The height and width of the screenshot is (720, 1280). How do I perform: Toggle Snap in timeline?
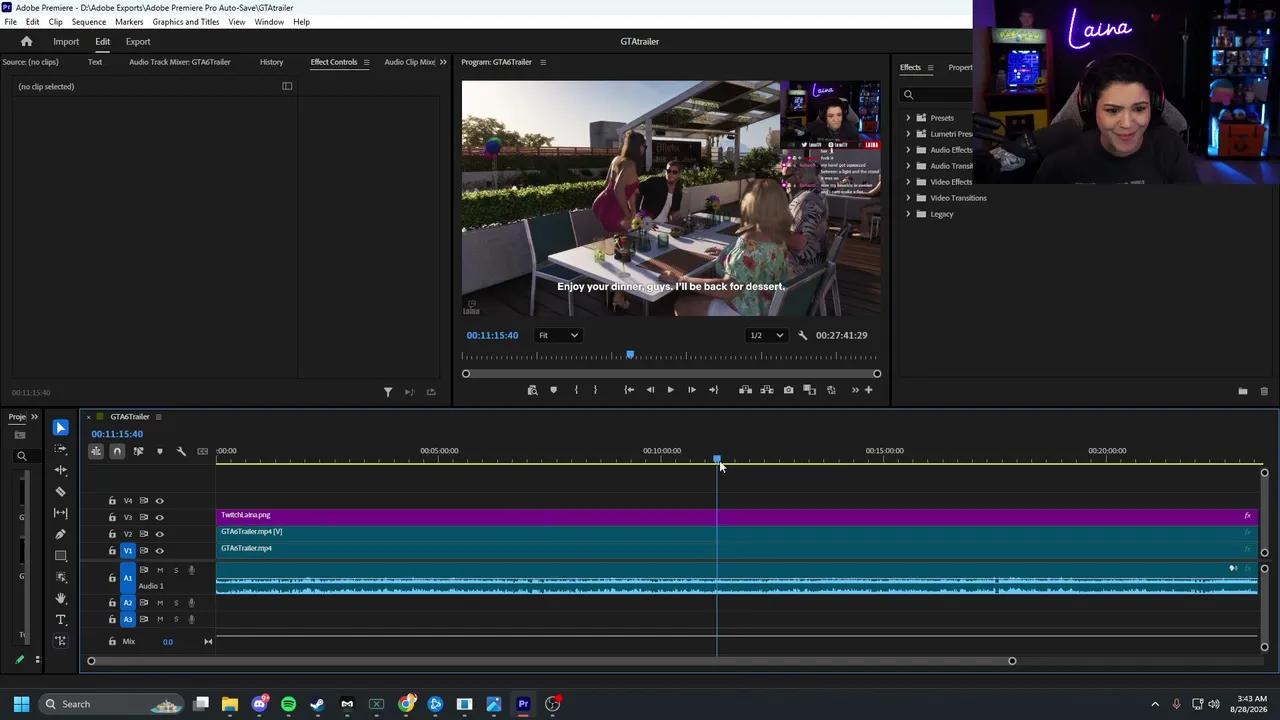pyautogui.click(x=117, y=452)
